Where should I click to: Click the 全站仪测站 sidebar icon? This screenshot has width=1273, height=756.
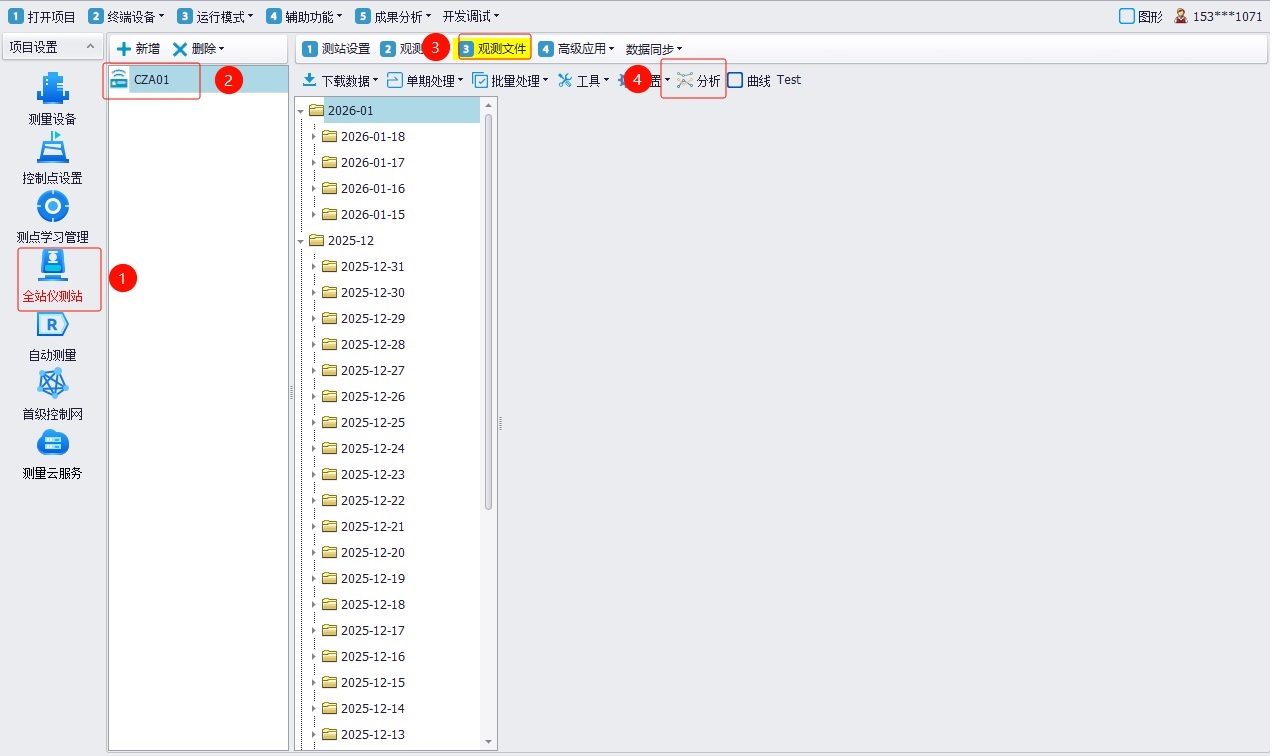click(x=52, y=266)
